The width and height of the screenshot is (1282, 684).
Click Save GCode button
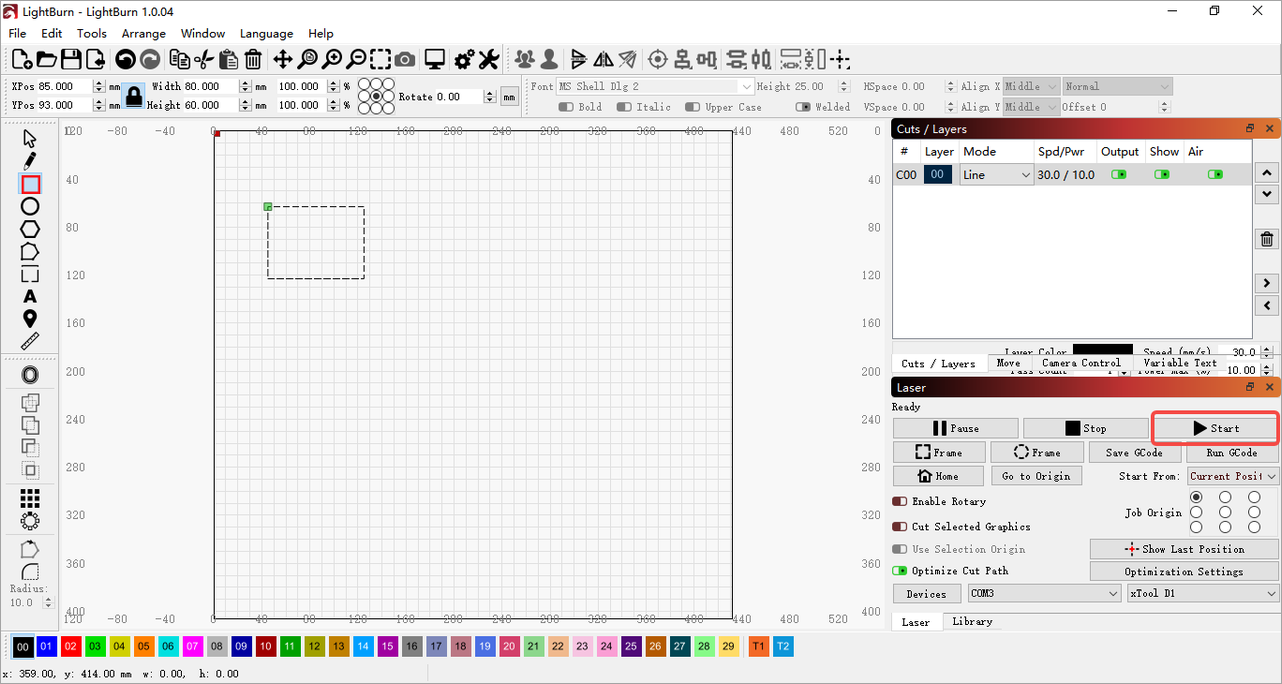pyautogui.click(x=1135, y=452)
